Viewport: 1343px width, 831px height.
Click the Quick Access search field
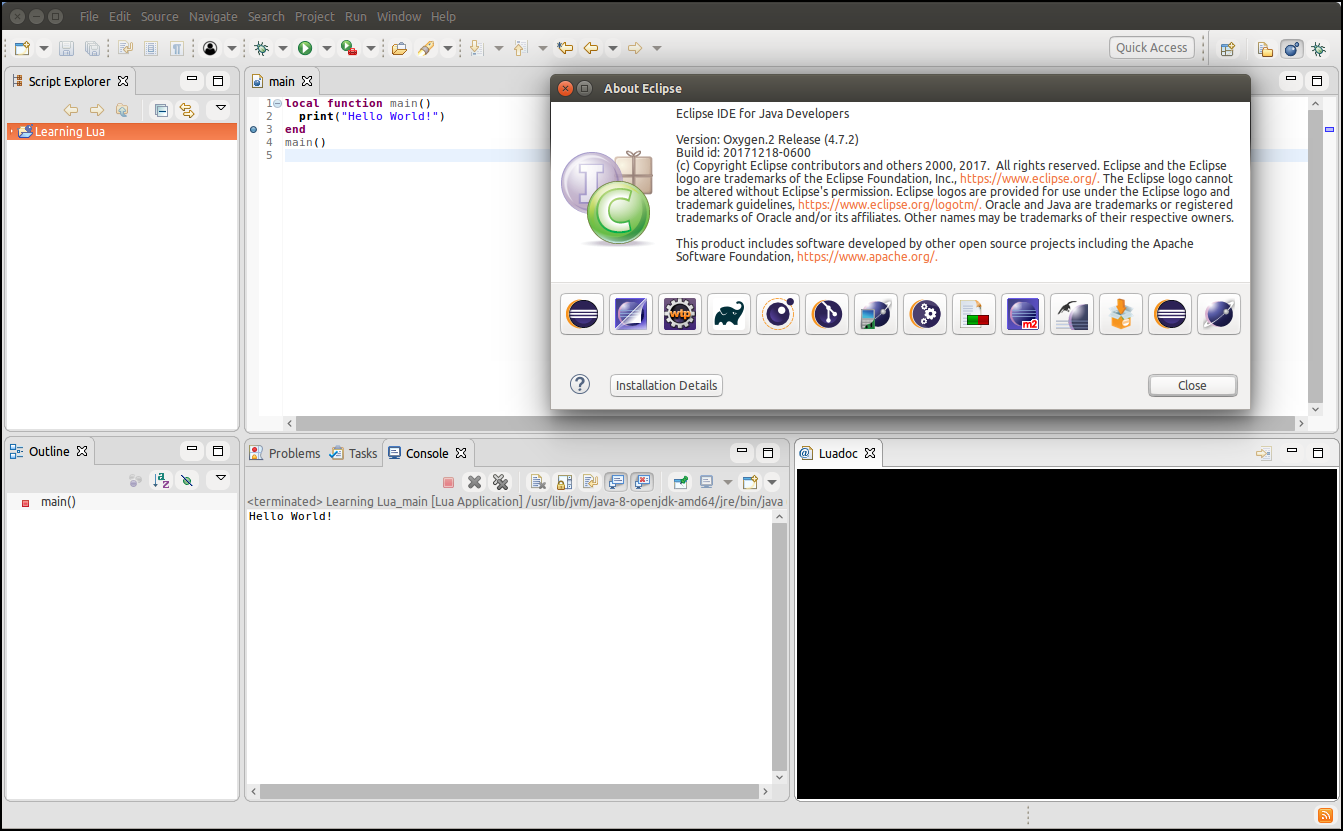(1152, 47)
